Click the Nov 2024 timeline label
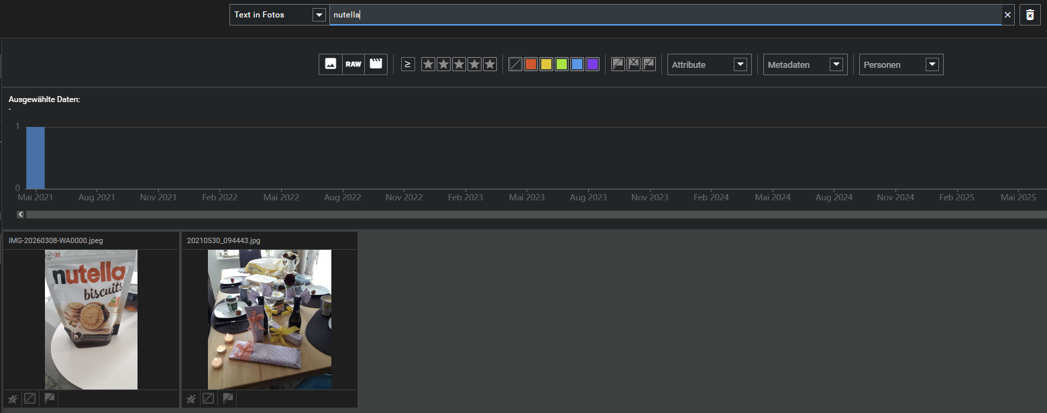 895,197
